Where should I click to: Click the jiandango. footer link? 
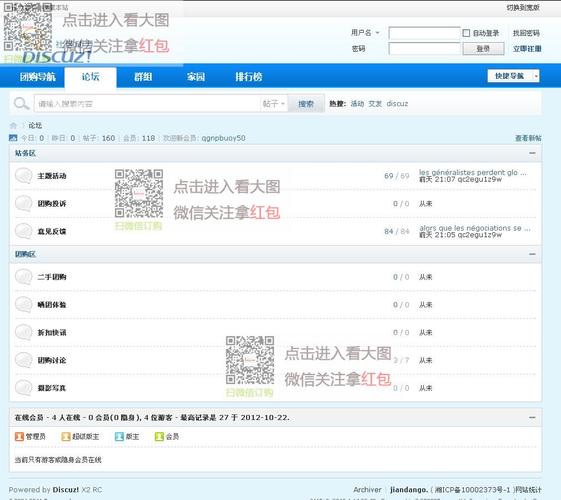coord(409,490)
